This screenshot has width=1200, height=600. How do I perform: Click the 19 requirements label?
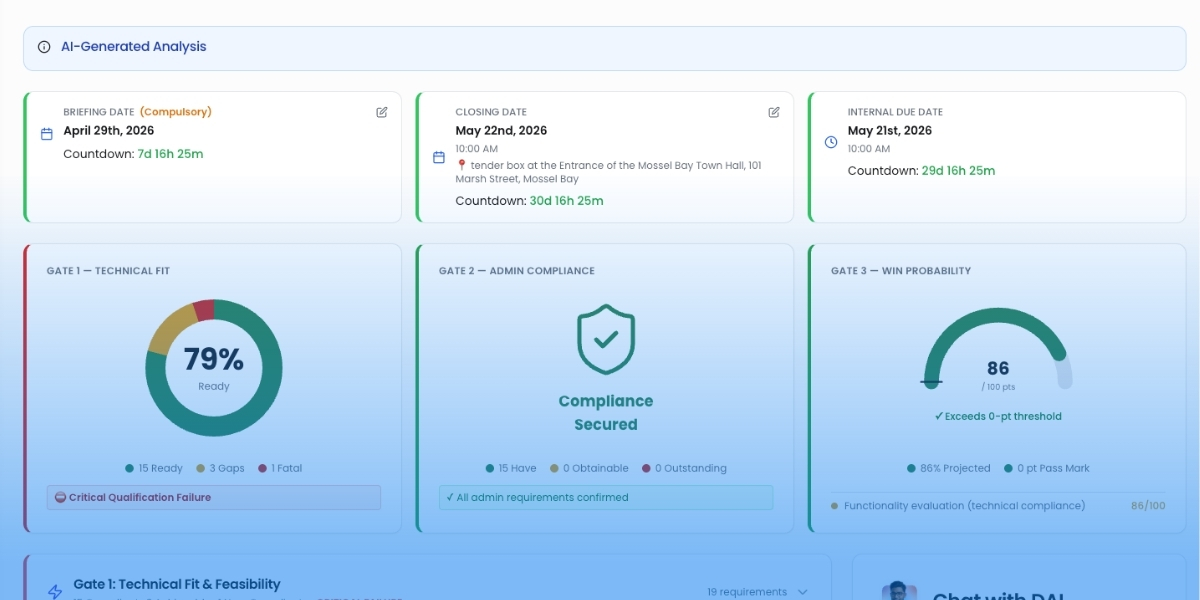tap(747, 592)
